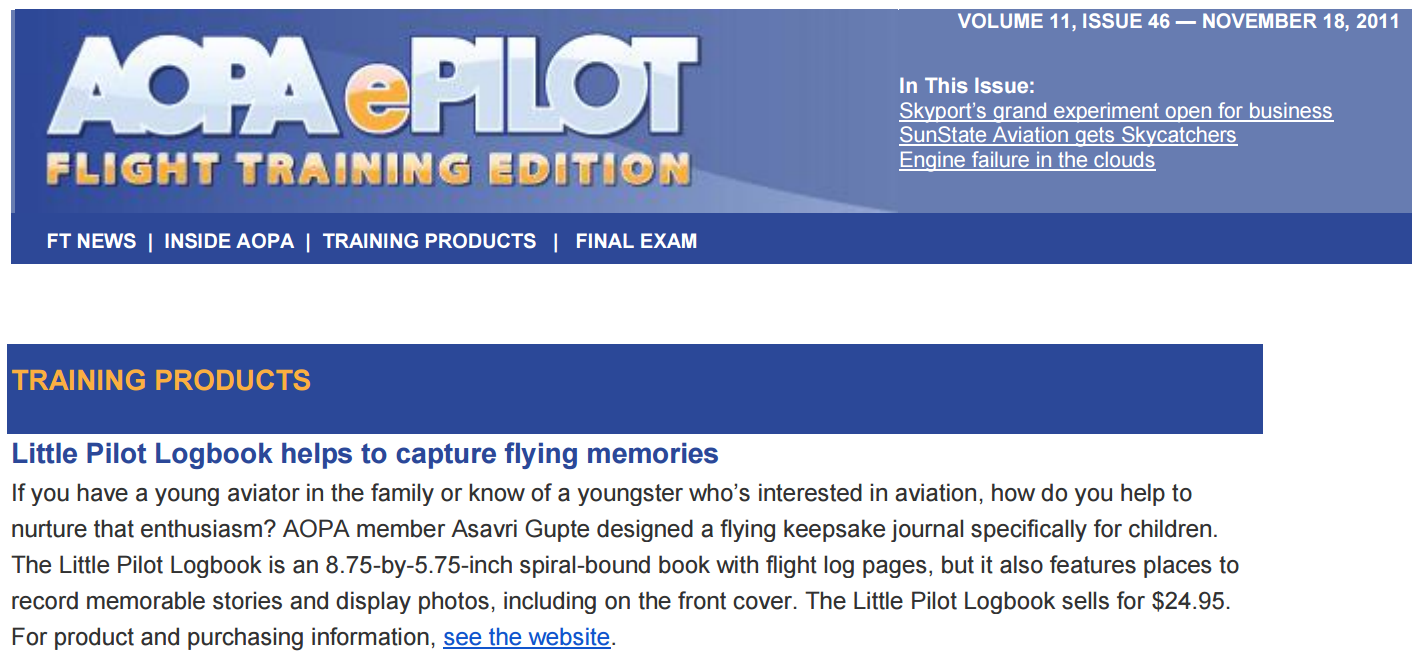1416x659 pixels.
Task: Click the Little Pilot Logbook article headline
Action: tap(365, 454)
